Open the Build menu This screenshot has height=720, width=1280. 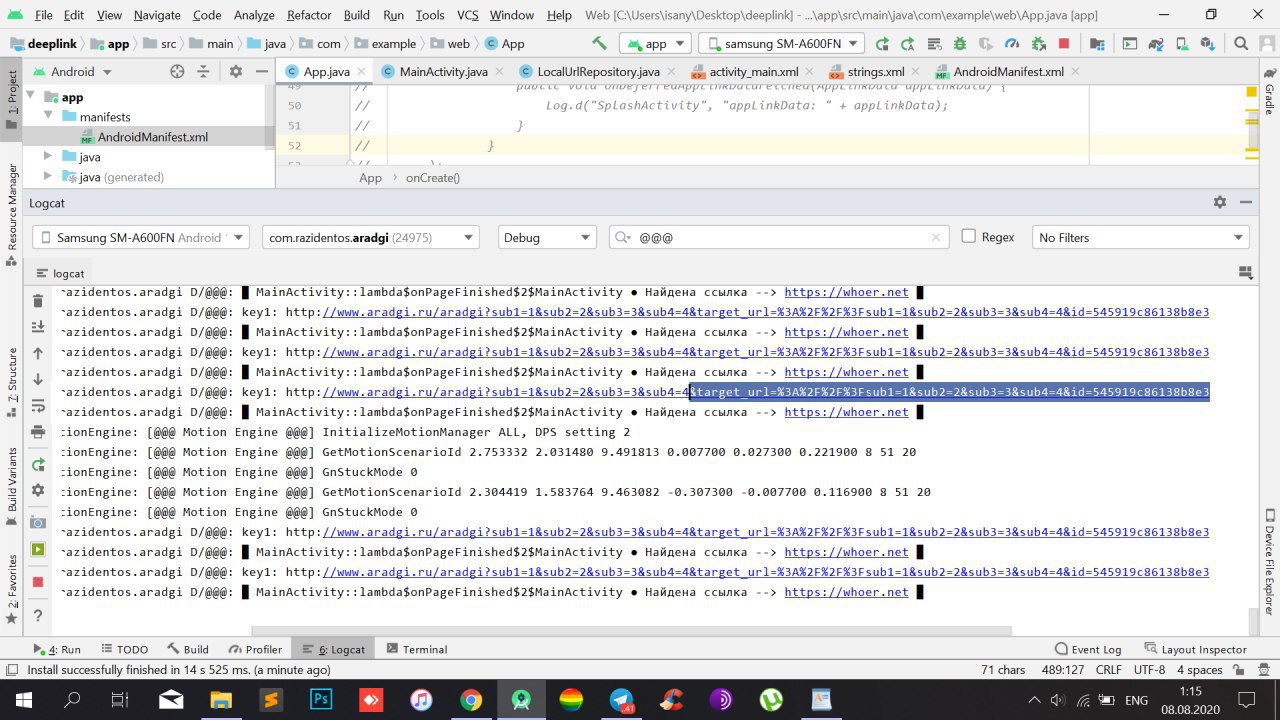point(356,15)
